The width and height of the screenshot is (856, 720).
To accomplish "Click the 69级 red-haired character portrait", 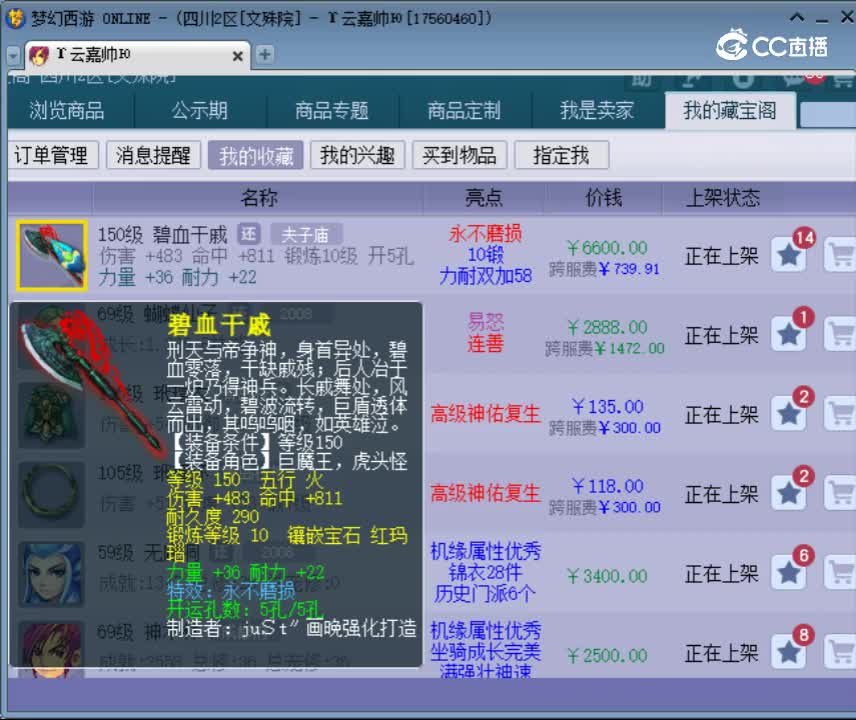I will pyautogui.click(x=51, y=650).
